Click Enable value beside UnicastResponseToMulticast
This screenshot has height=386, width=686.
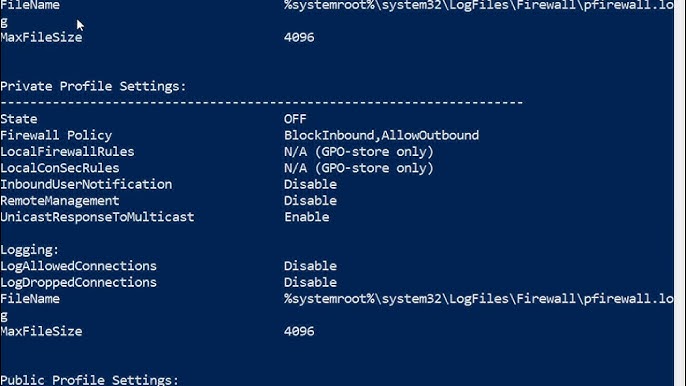(307, 217)
